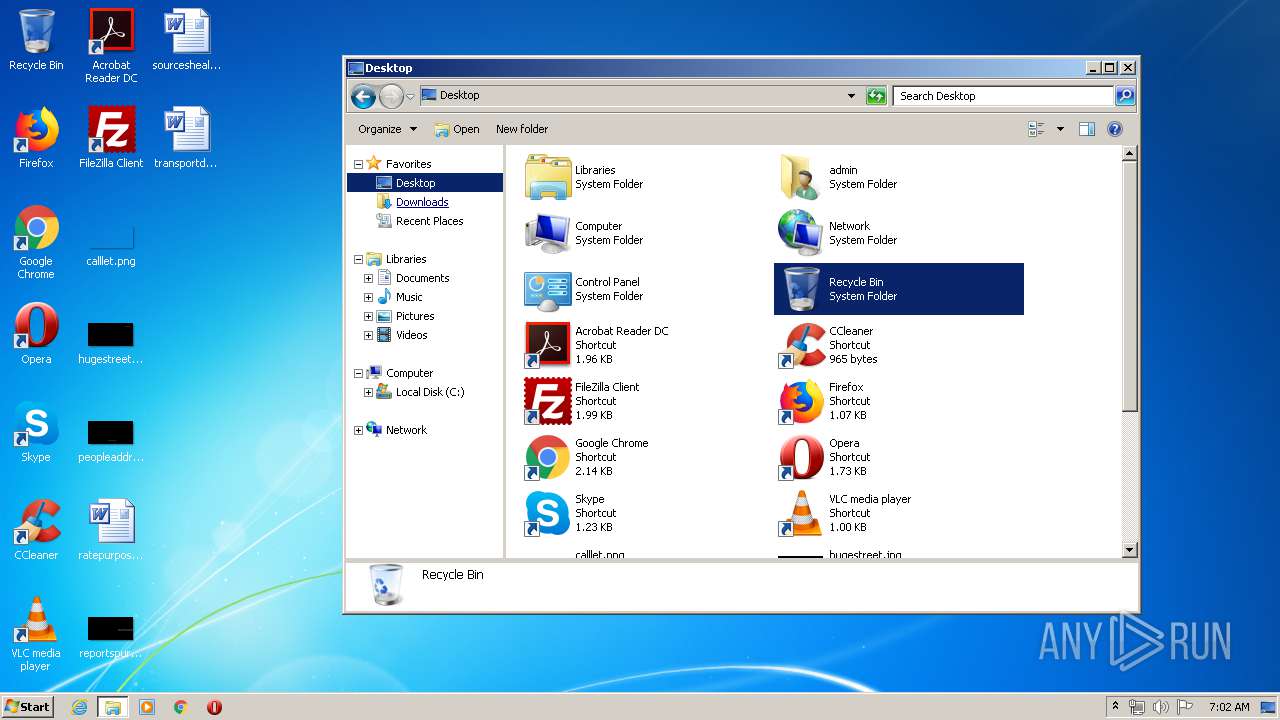This screenshot has height=720, width=1280.
Task: Select transportd Word document on the desktop
Action: click(186, 130)
